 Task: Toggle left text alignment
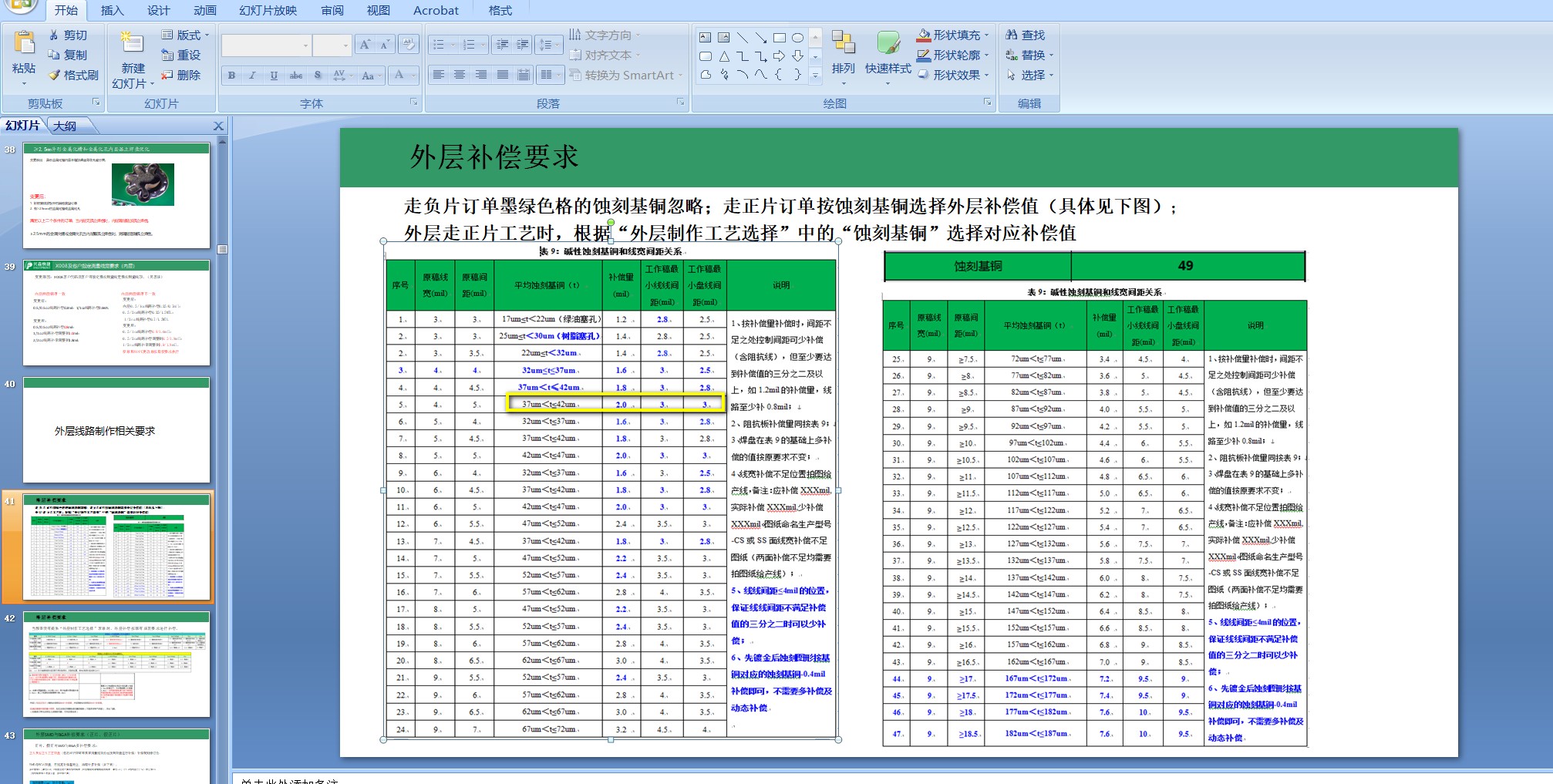[x=438, y=75]
